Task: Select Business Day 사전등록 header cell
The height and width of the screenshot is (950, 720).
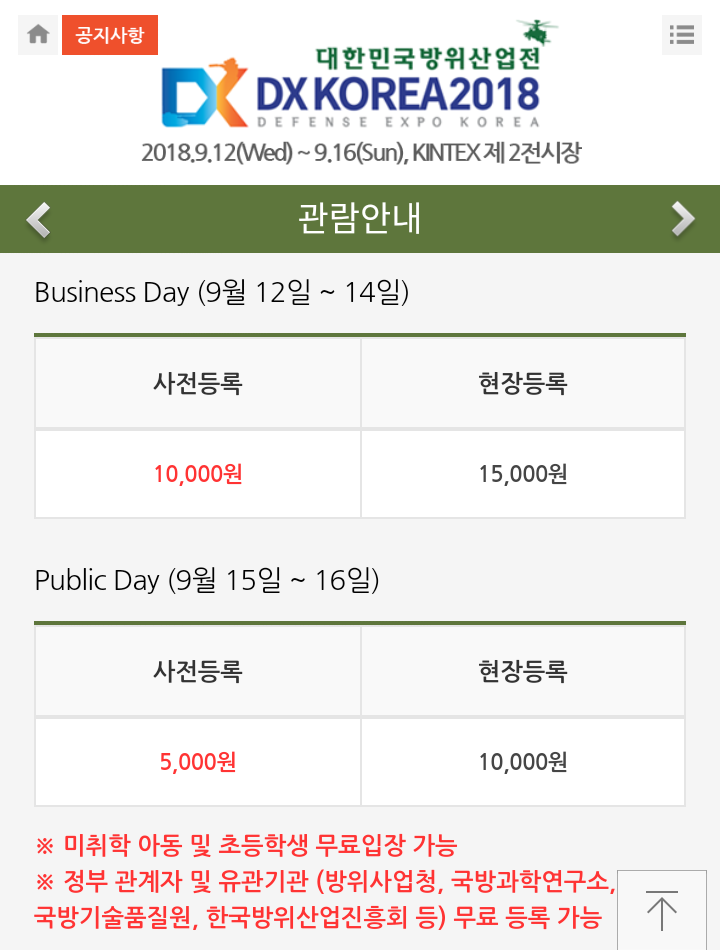Action: click(x=198, y=384)
